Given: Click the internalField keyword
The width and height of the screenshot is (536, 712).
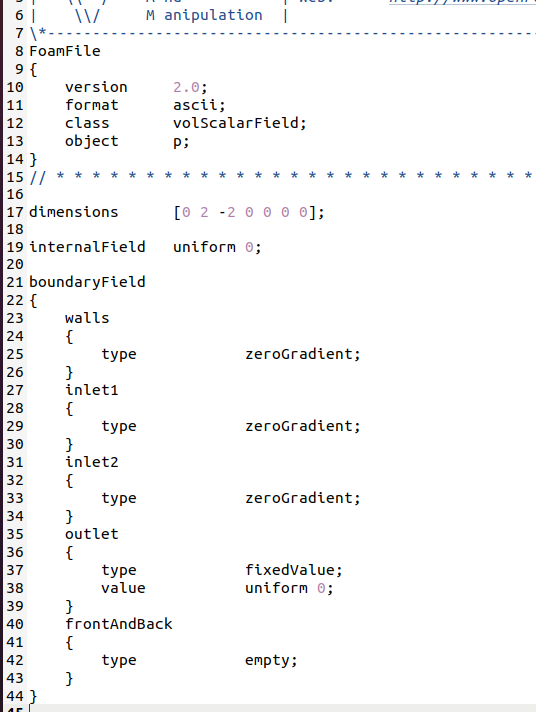Looking at the screenshot, I should [87, 247].
